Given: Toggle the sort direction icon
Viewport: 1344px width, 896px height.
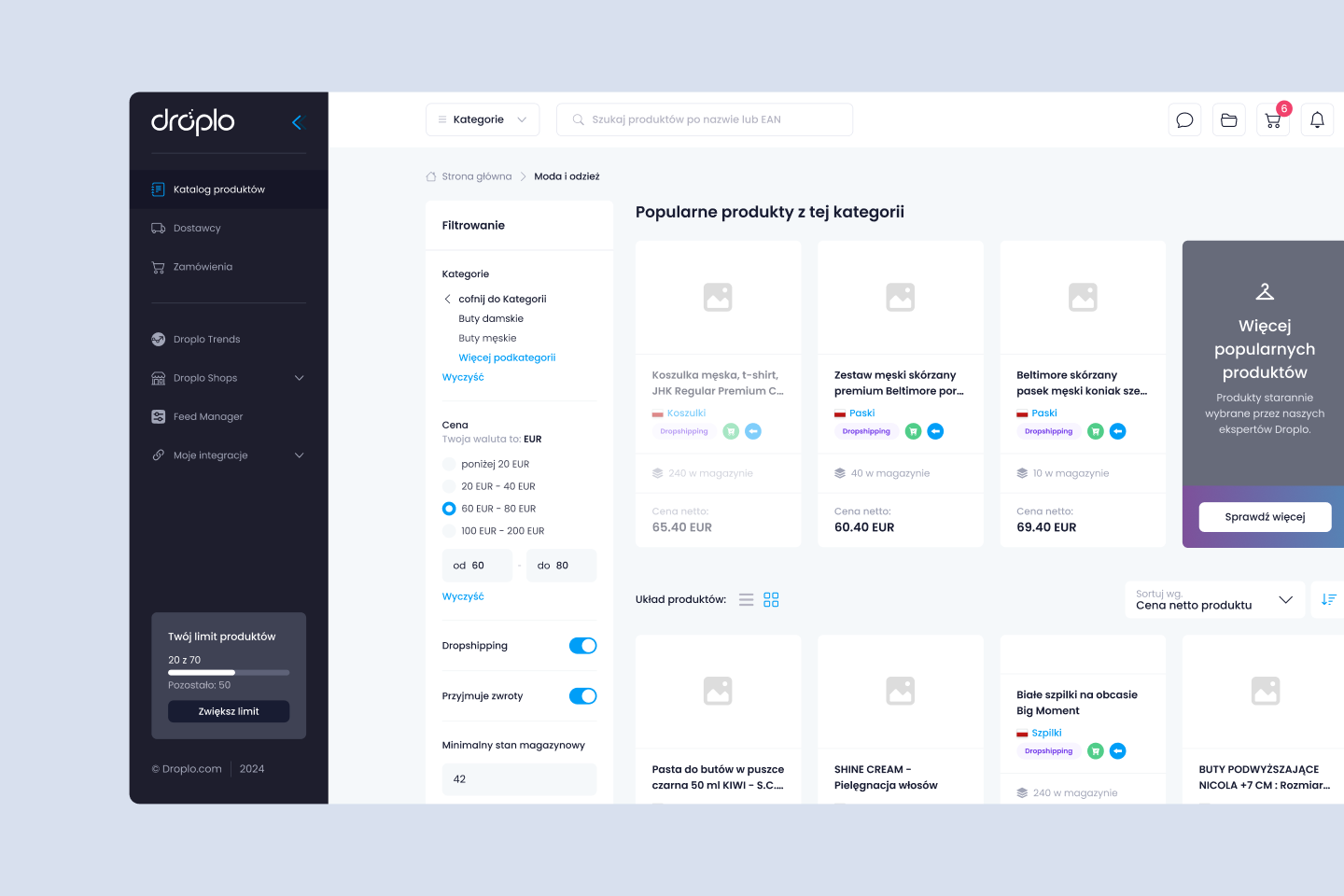Looking at the screenshot, I should pos(1329,599).
